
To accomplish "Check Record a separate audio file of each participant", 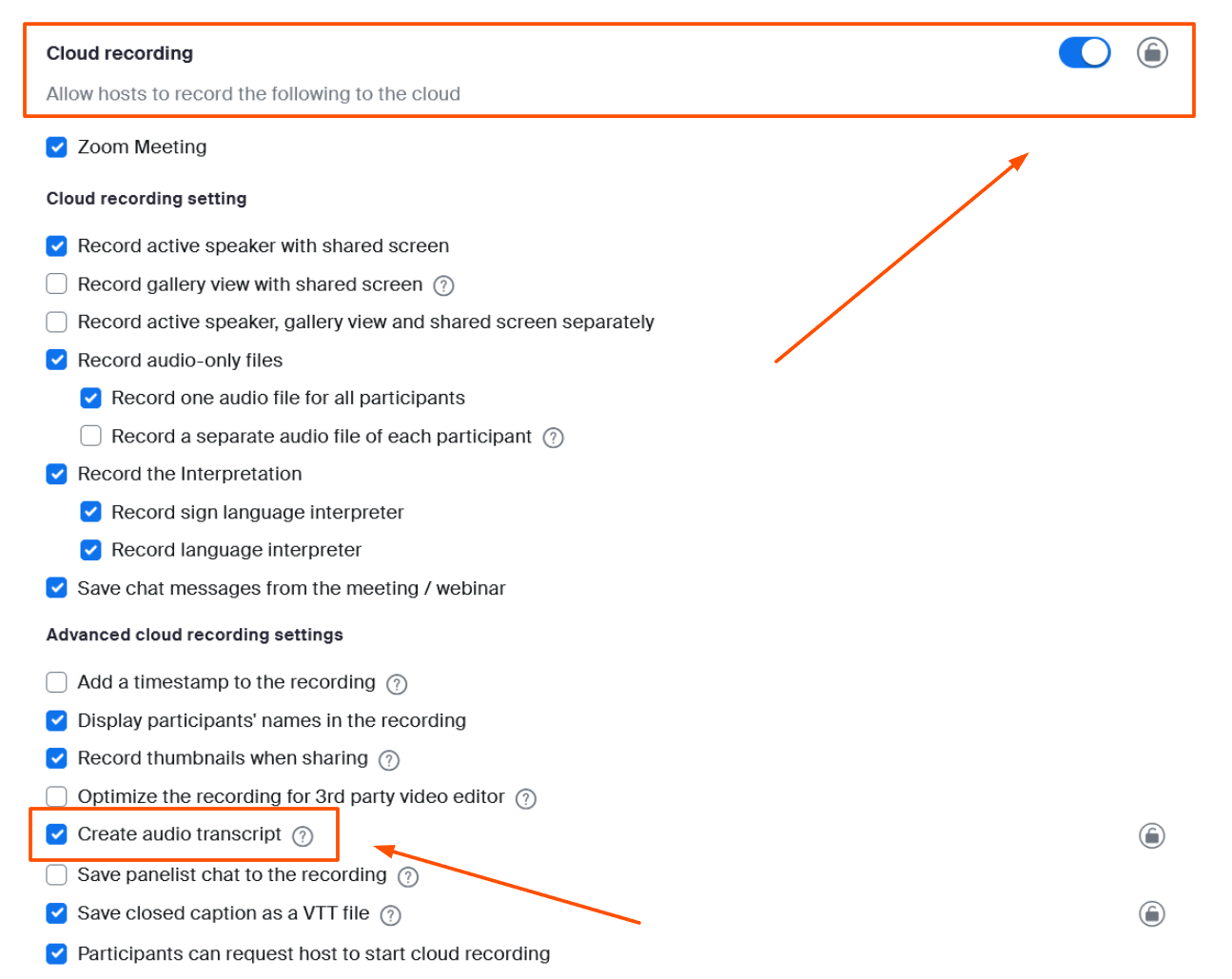I will coord(91,436).
